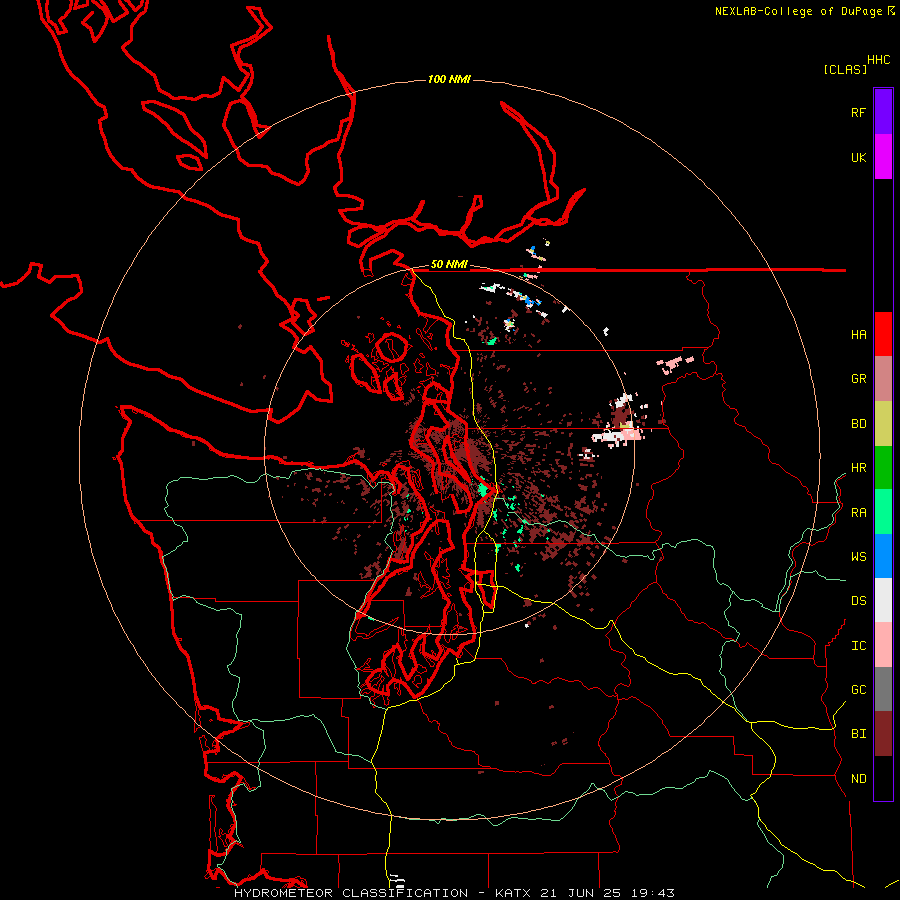Click the "BD" legend label
The width and height of the screenshot is (900, 900).
[858, 424]
